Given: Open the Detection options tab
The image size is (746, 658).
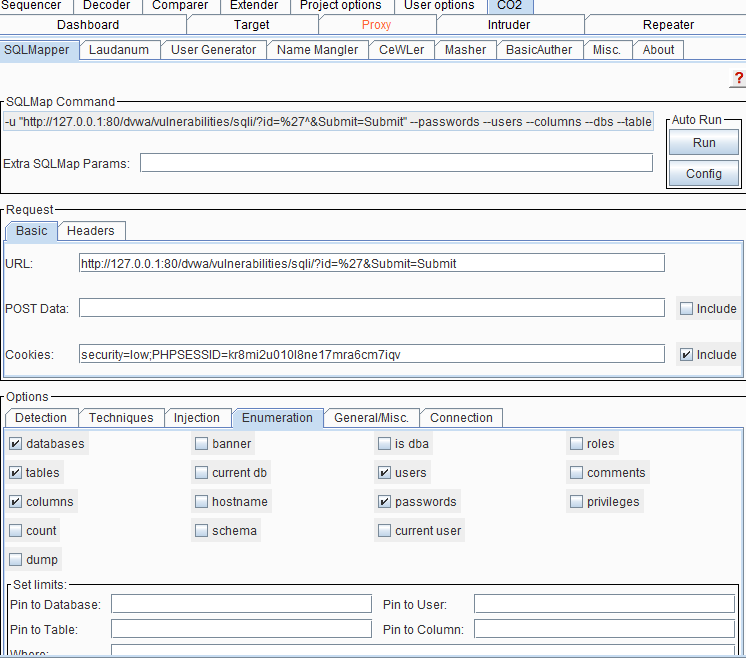Looking at the screenshot, I should pyautogui.click(x=41, y=418).
